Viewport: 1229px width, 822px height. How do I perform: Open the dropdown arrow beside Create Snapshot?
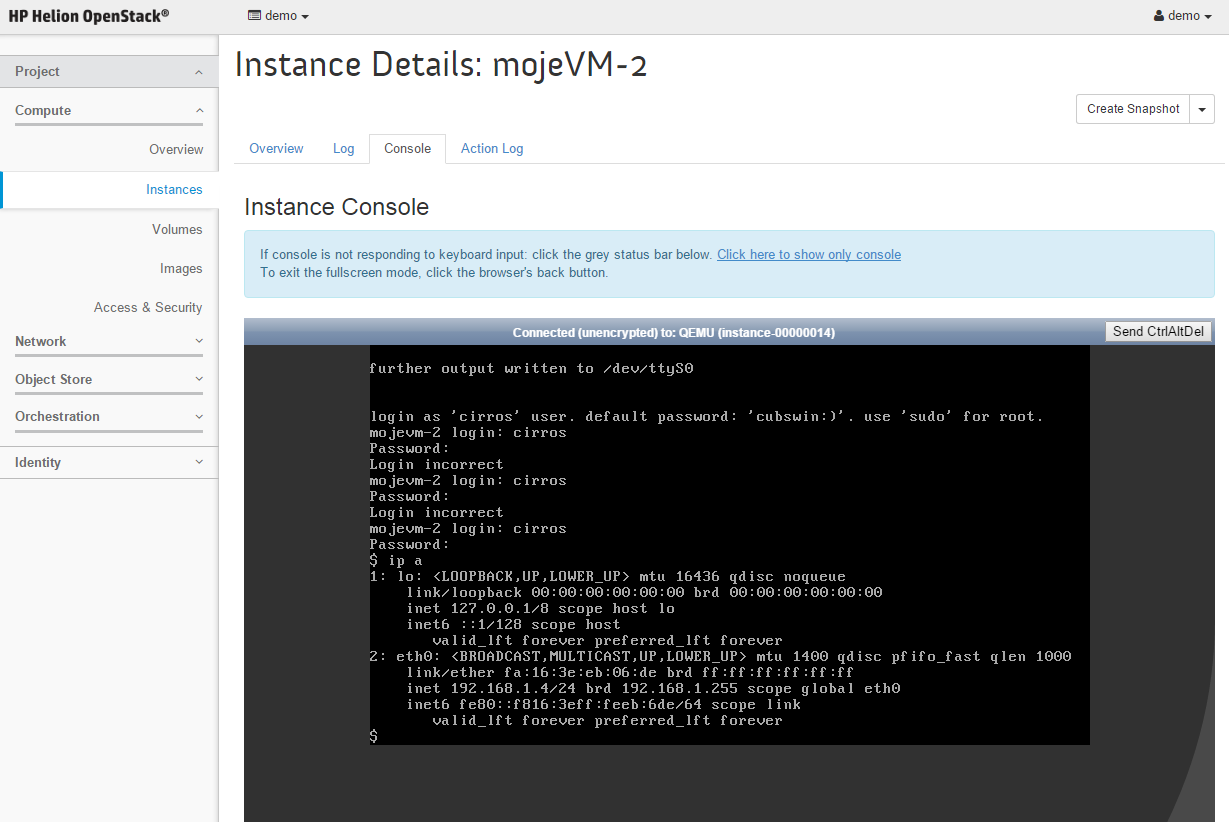pos(1202,109)
